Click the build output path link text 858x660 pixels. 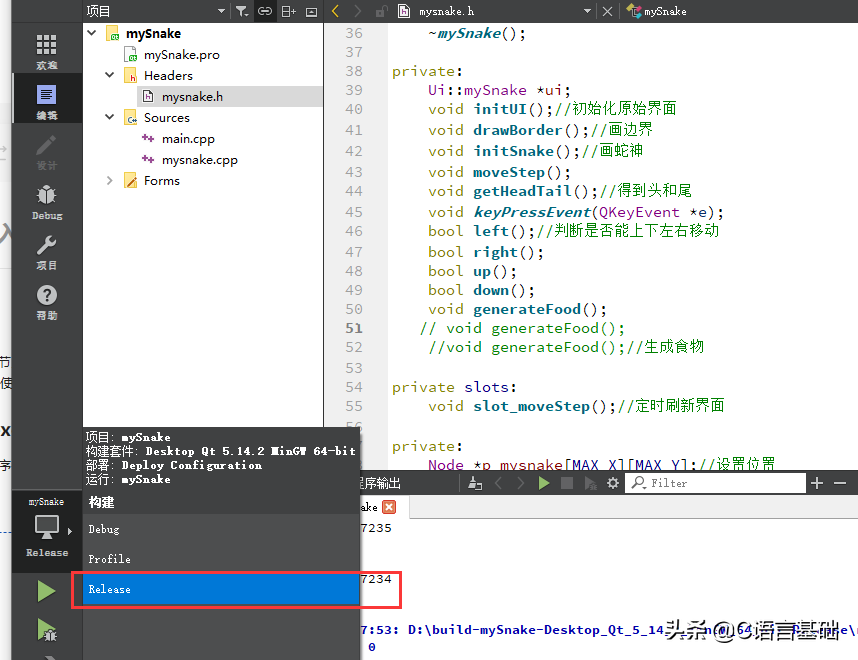click(x=633, y=630)
